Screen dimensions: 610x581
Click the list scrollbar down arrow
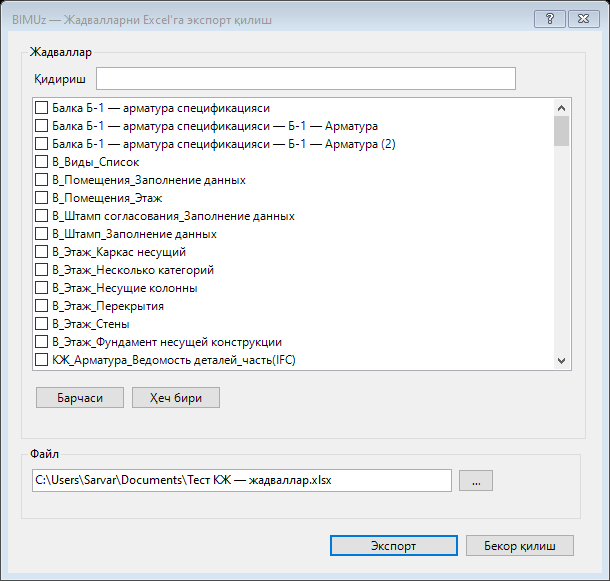pyautogui.click(x=561, y=361)
